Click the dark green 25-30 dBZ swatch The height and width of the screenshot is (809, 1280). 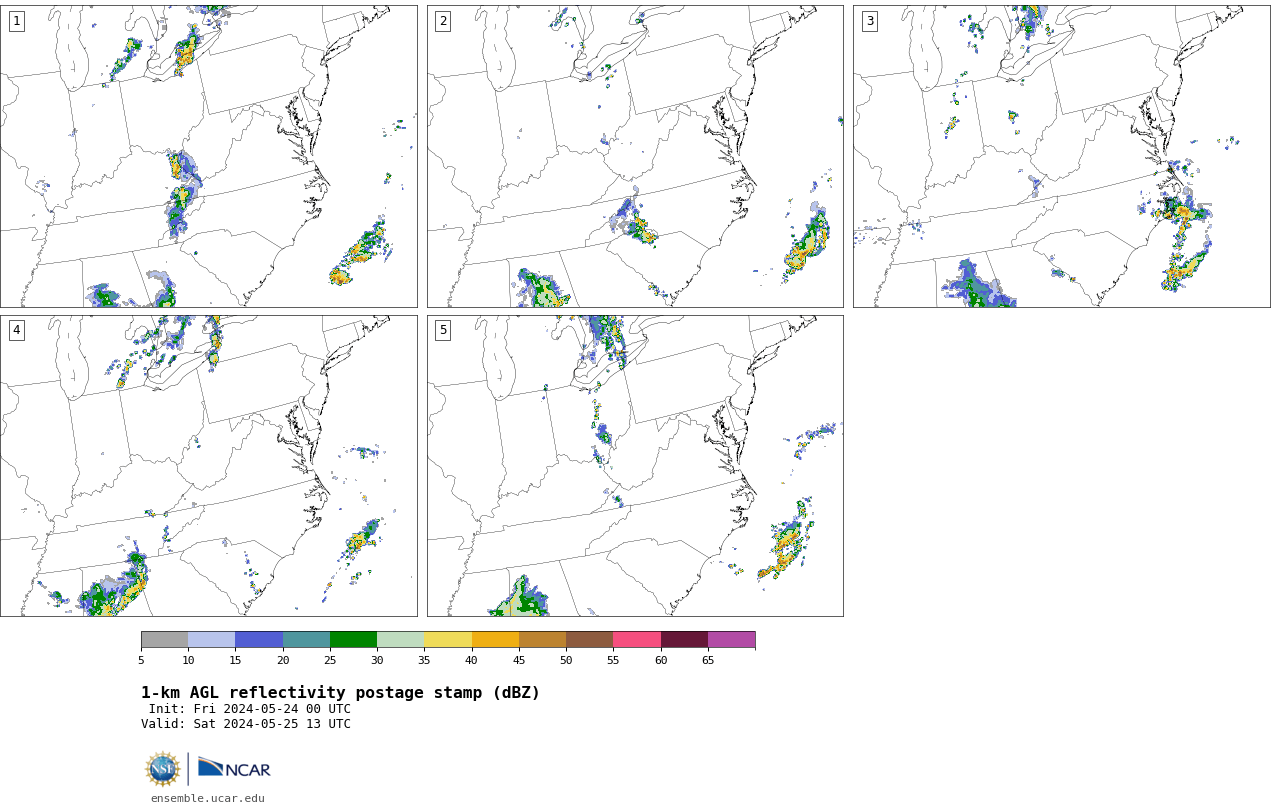click(x=353, y=640)
